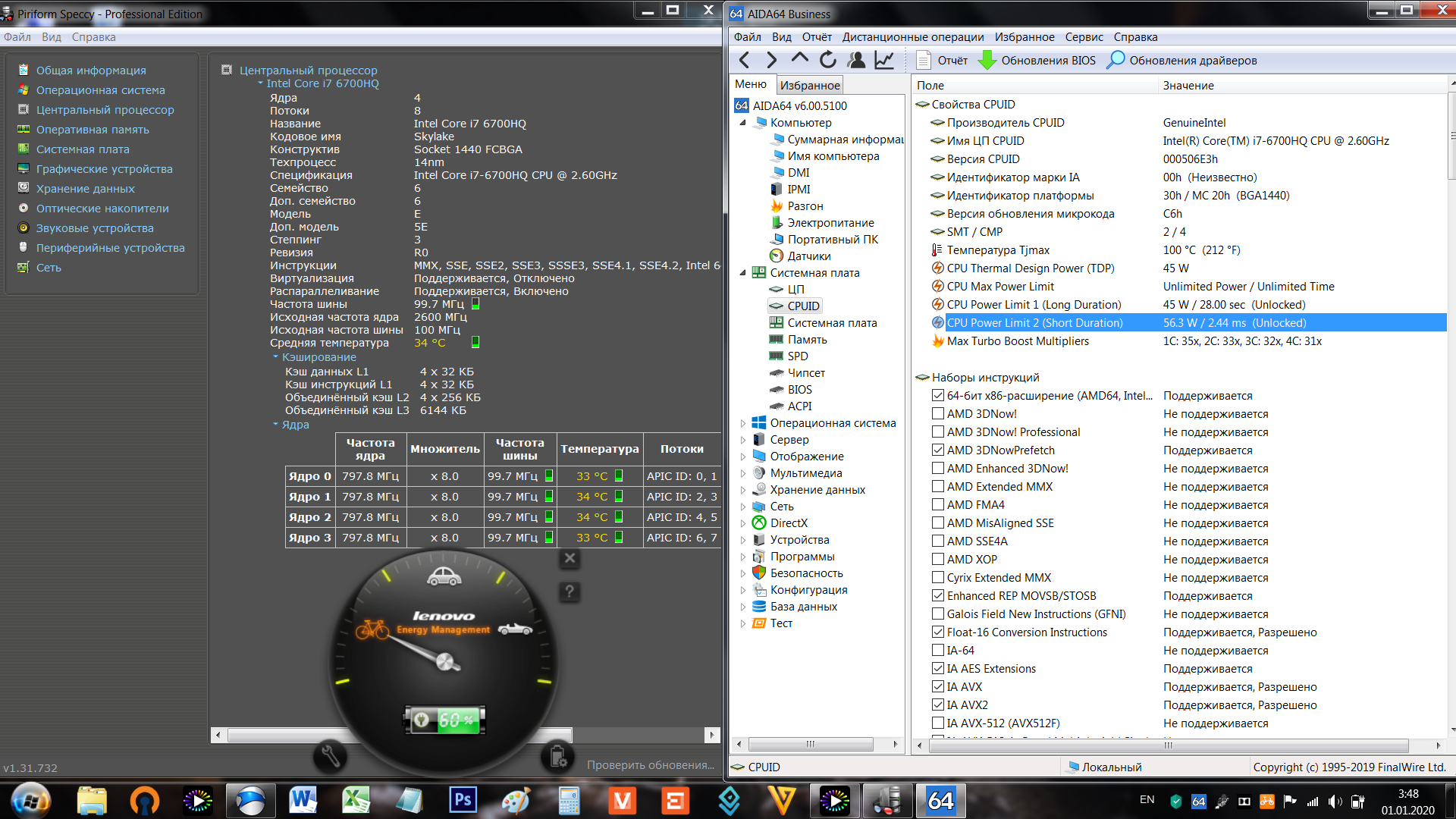Open AIDA64 Отчёт menu

click(x=817, y=37)
